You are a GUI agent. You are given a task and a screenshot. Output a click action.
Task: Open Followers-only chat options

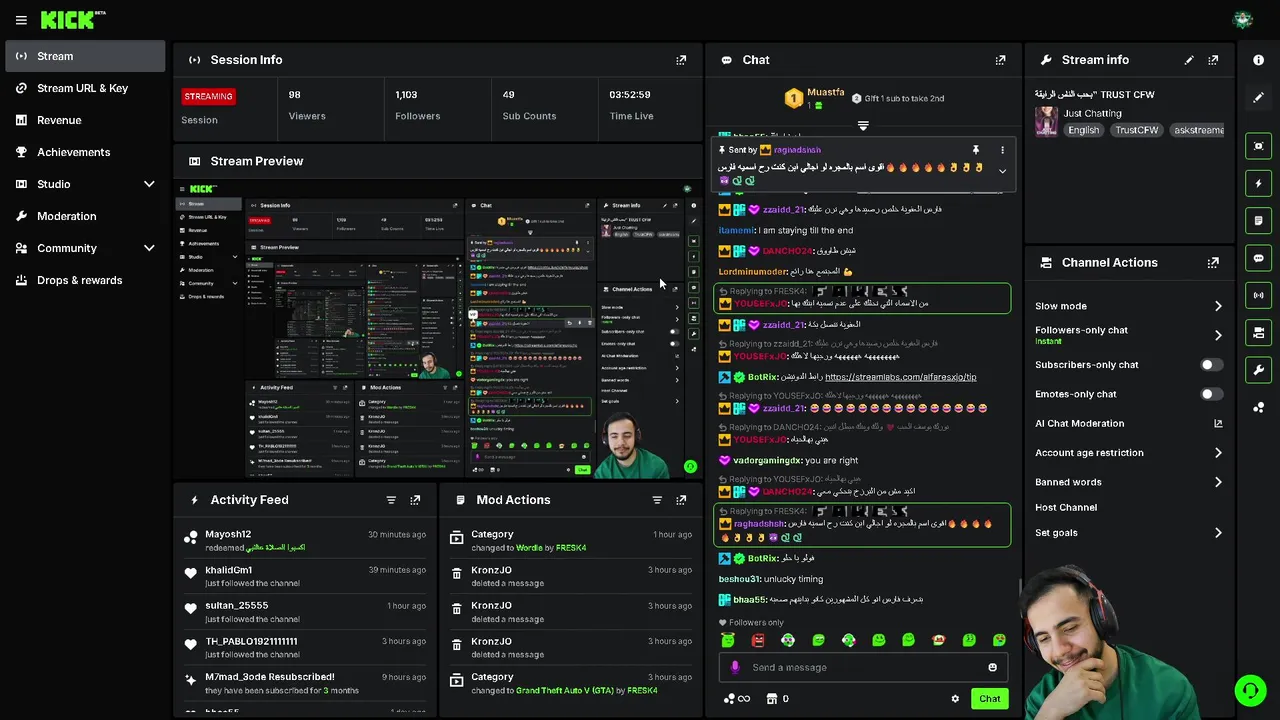(1129, 335)
